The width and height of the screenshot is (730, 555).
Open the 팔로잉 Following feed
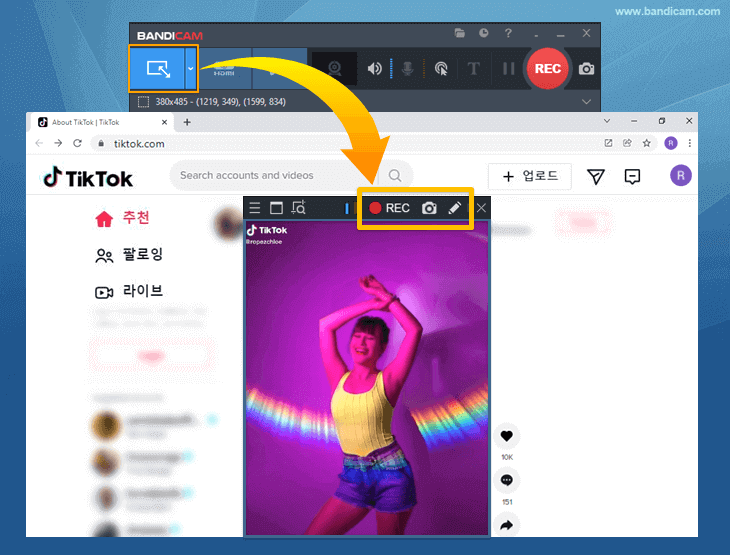coord(129,255)
